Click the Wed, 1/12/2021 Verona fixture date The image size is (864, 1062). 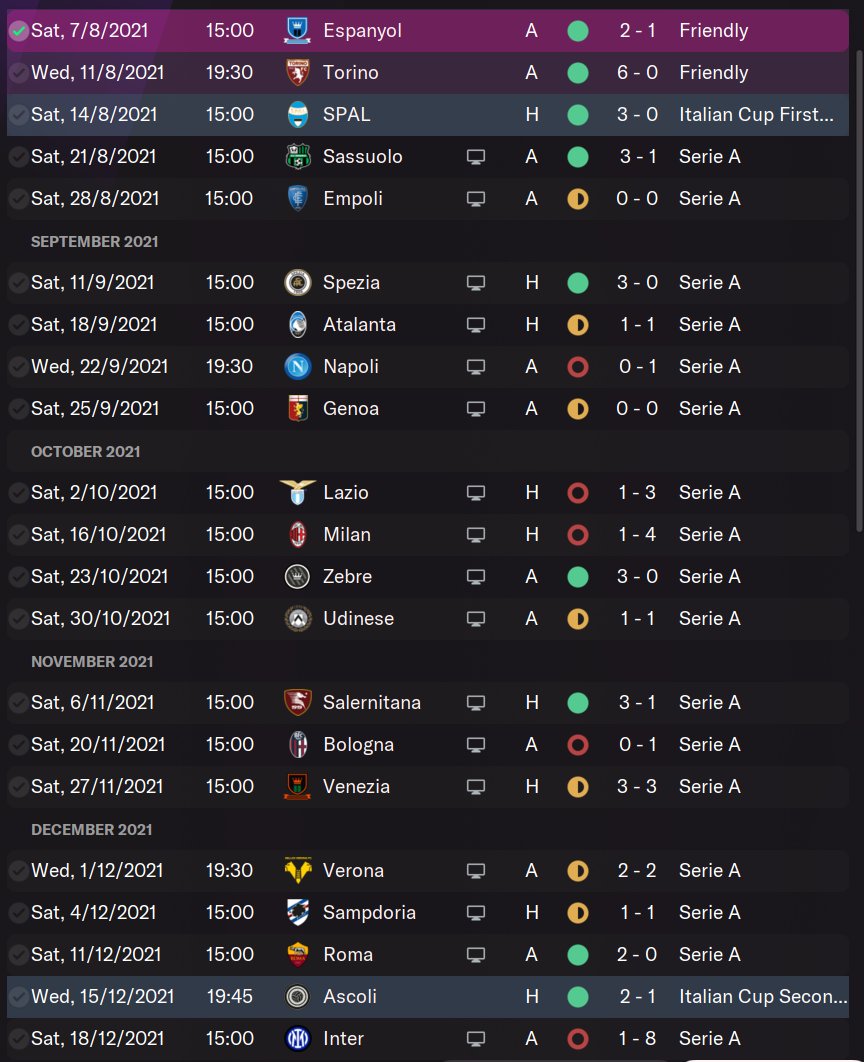100,871
